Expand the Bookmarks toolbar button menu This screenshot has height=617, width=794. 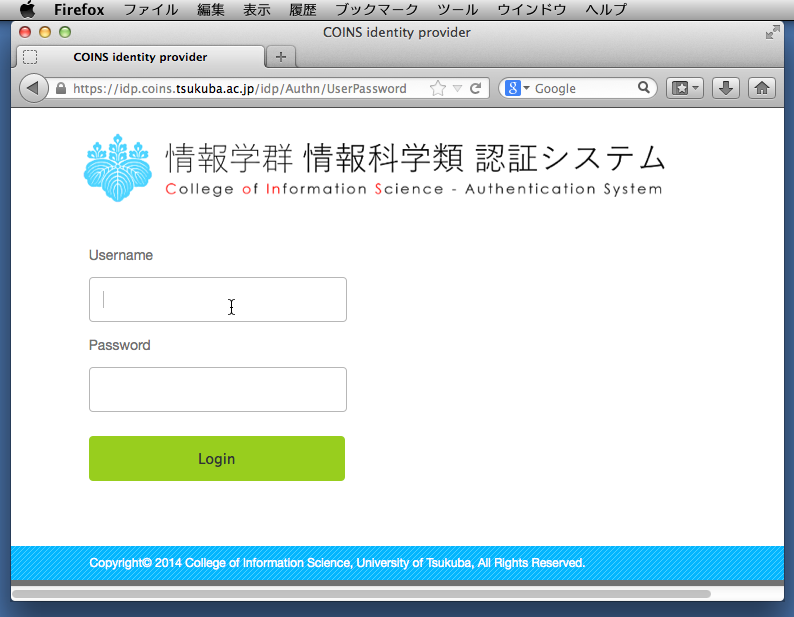[685, 88]
